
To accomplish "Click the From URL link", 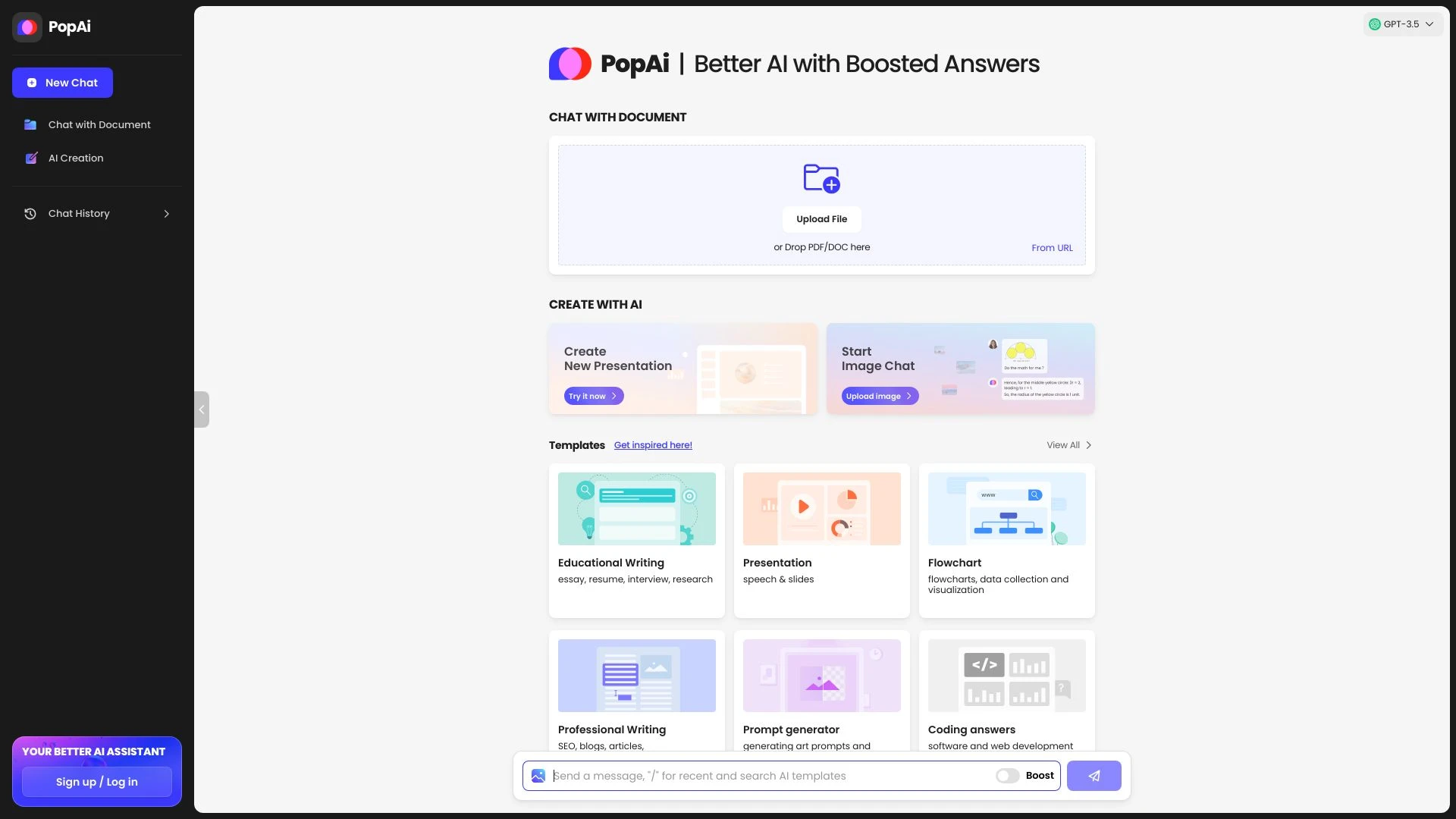I will click(x=1052, y=248).
